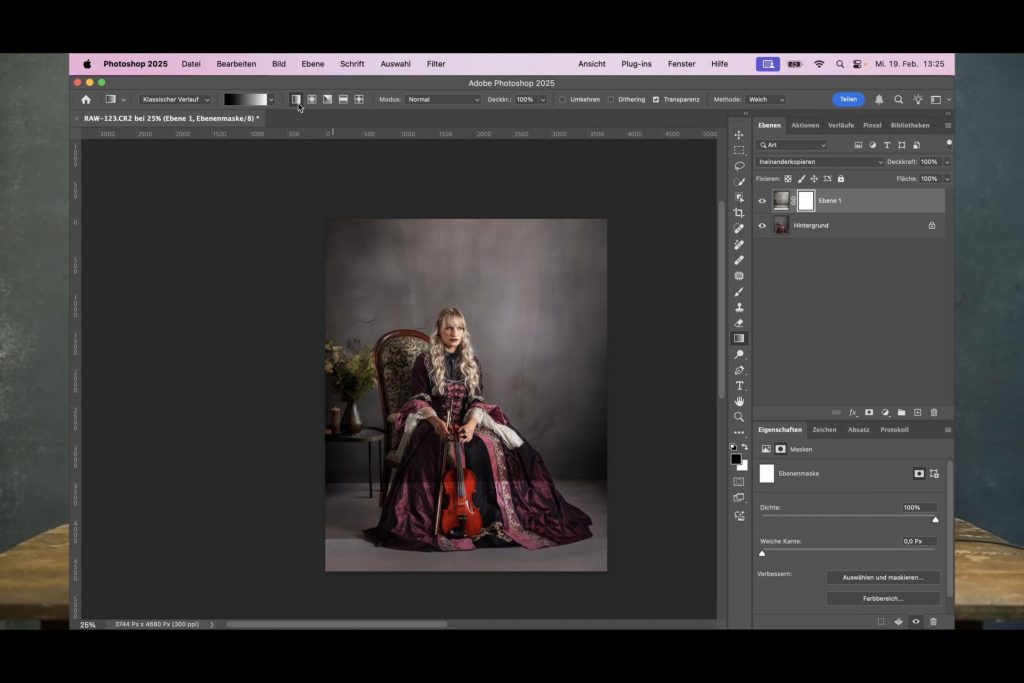The width and height of the screenshot is (1024, 683).
Task: Click the radial gradient style icon
Action: [x=312, y=100]
